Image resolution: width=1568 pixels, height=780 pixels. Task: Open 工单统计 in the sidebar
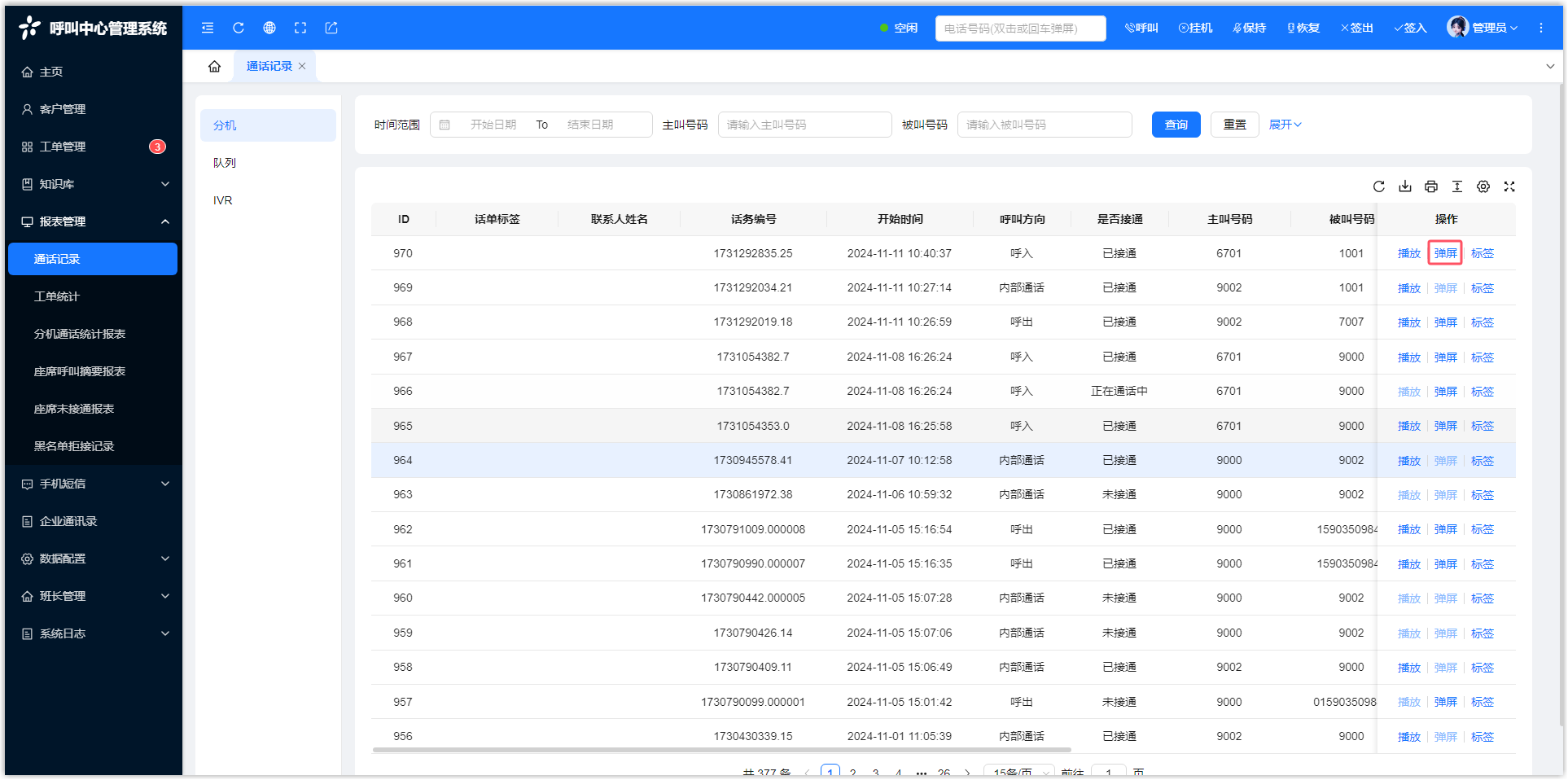(57, 296)
